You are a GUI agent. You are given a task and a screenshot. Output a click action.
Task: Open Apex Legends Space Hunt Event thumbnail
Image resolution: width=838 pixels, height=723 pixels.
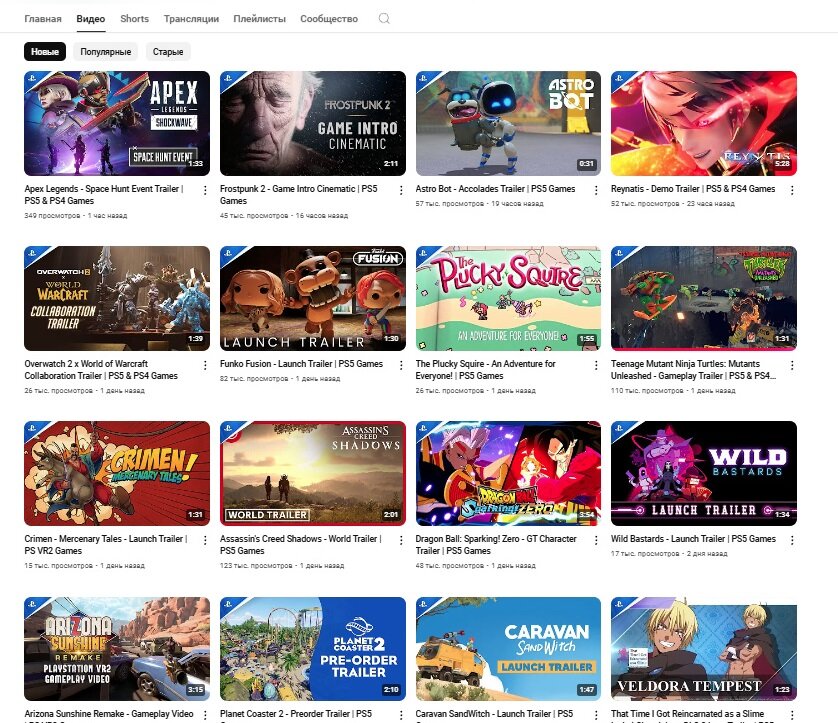[117, 123]
